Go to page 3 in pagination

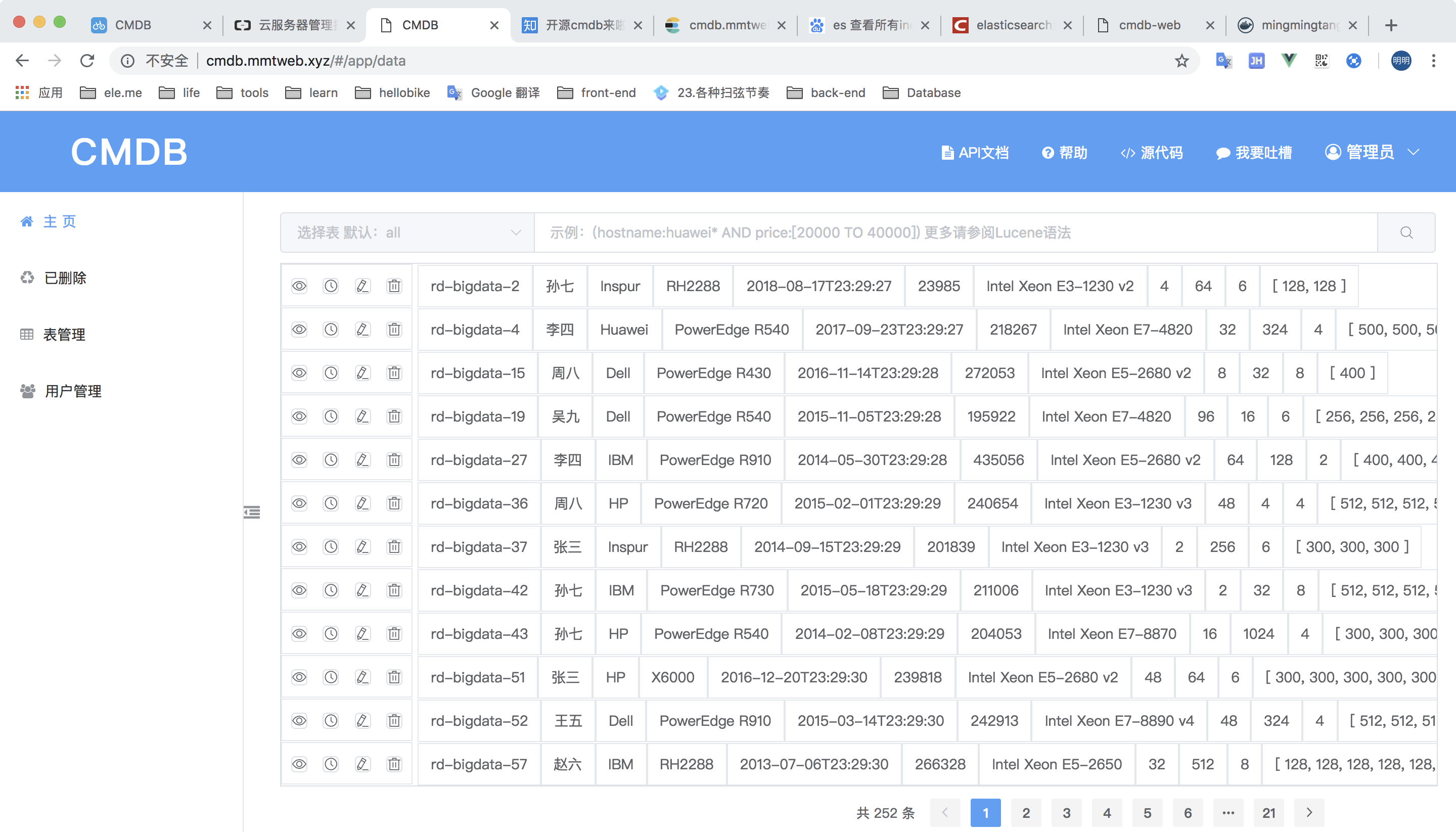pos(1066,813)
